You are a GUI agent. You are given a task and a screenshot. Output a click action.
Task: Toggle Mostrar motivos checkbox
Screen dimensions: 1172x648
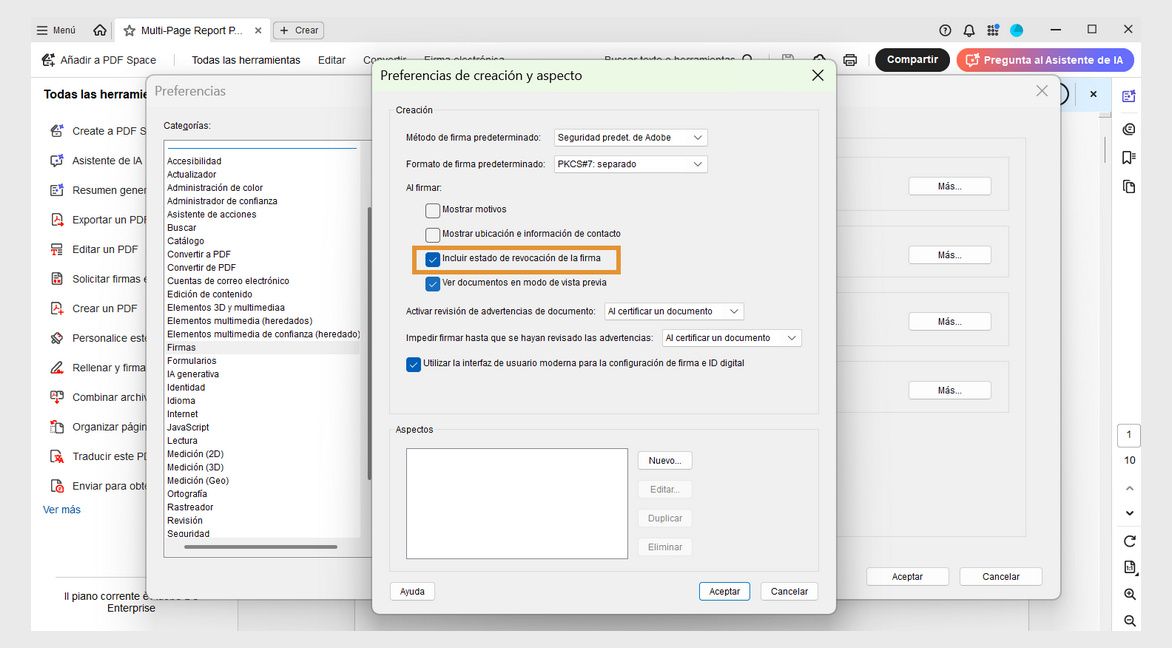pos(433,210)
